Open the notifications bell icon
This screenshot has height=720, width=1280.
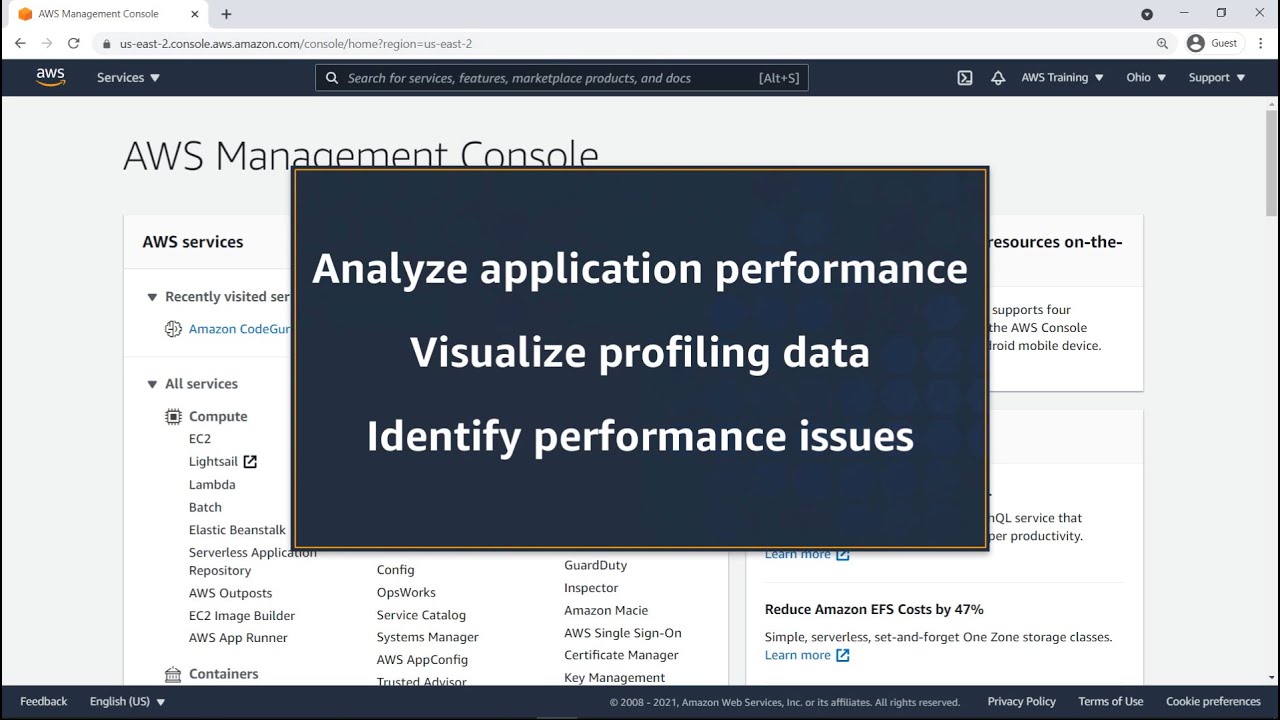tap(998, 78)
